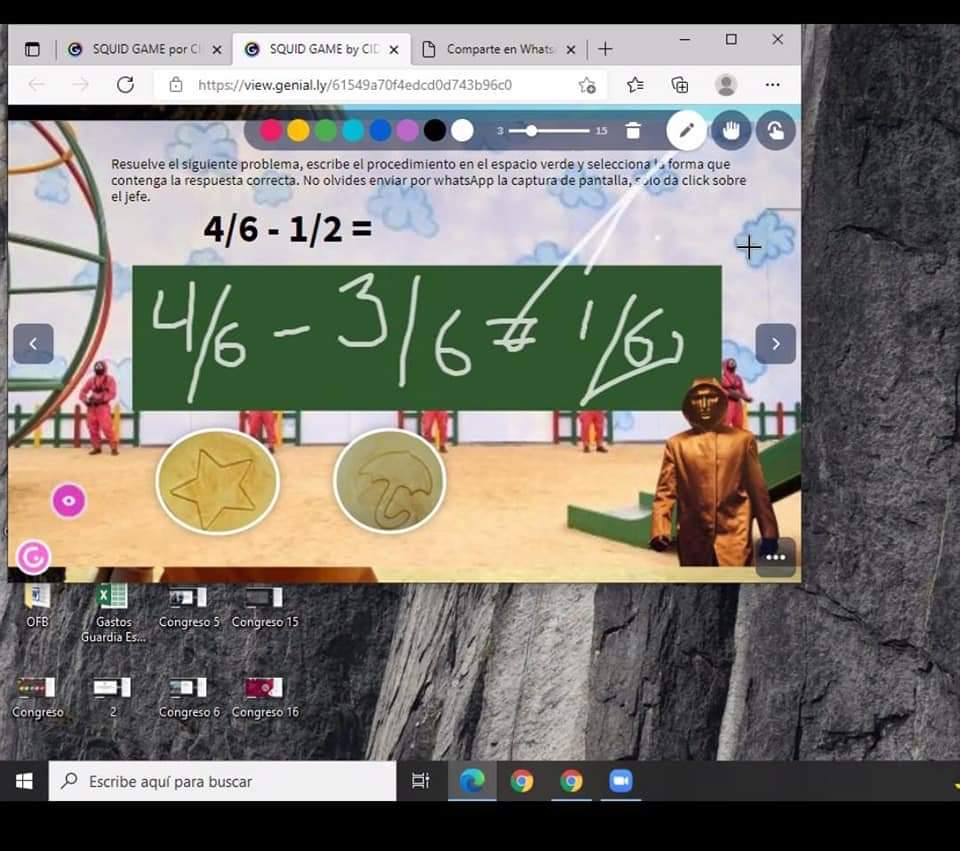Select the yellow drawing color

click(x=298, y=130)
